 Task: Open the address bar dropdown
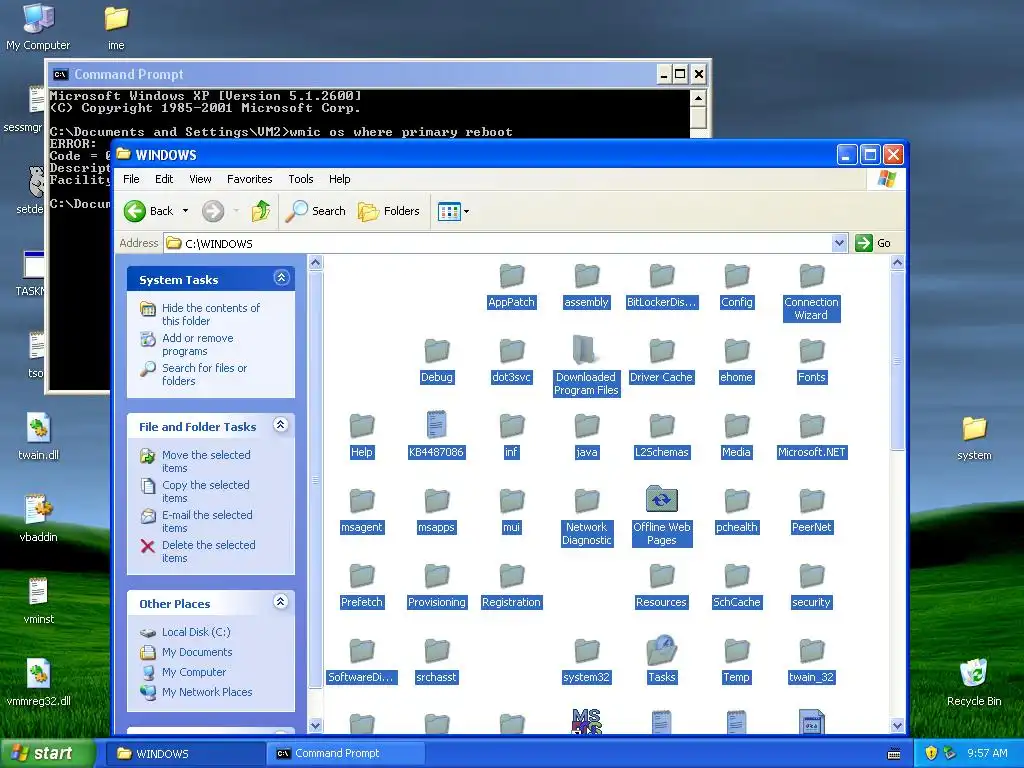(x=839, y=243)
